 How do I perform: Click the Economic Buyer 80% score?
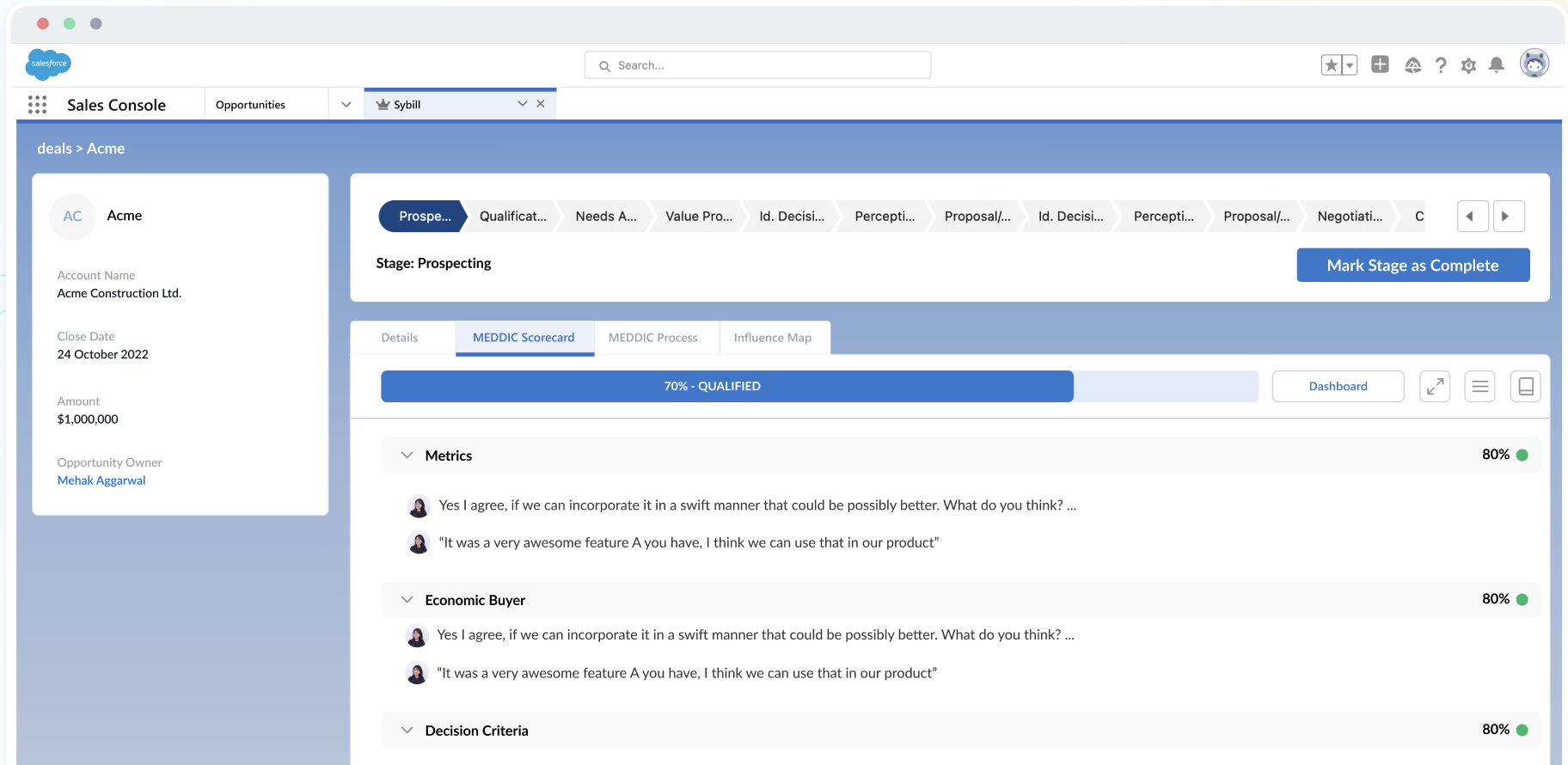[x=1496, y=599]
